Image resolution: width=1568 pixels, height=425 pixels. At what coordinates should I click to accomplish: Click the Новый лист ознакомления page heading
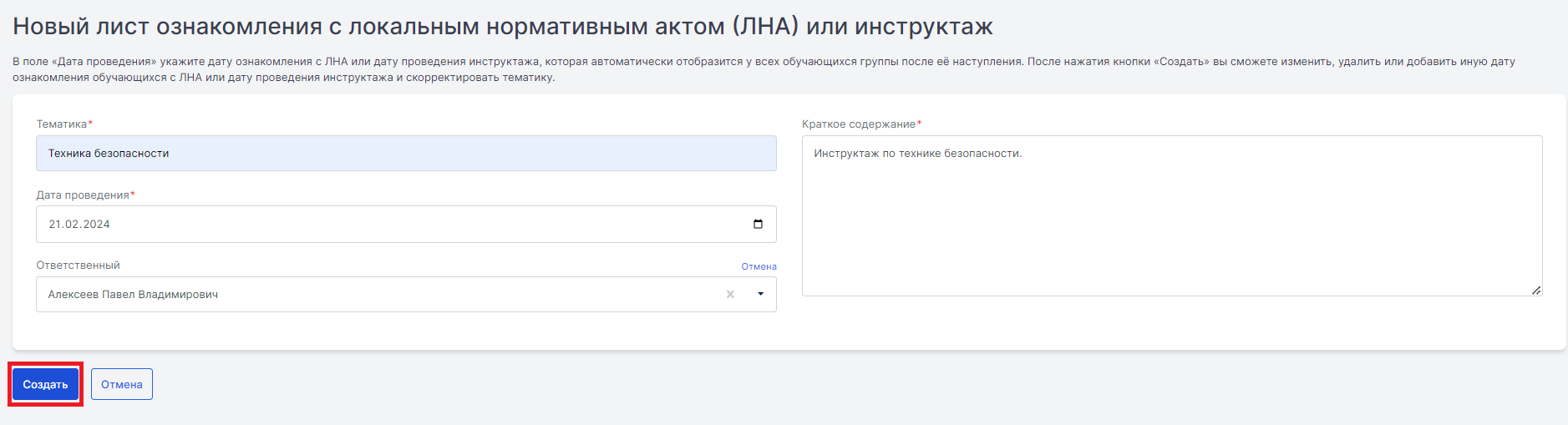tap(503, 26)
